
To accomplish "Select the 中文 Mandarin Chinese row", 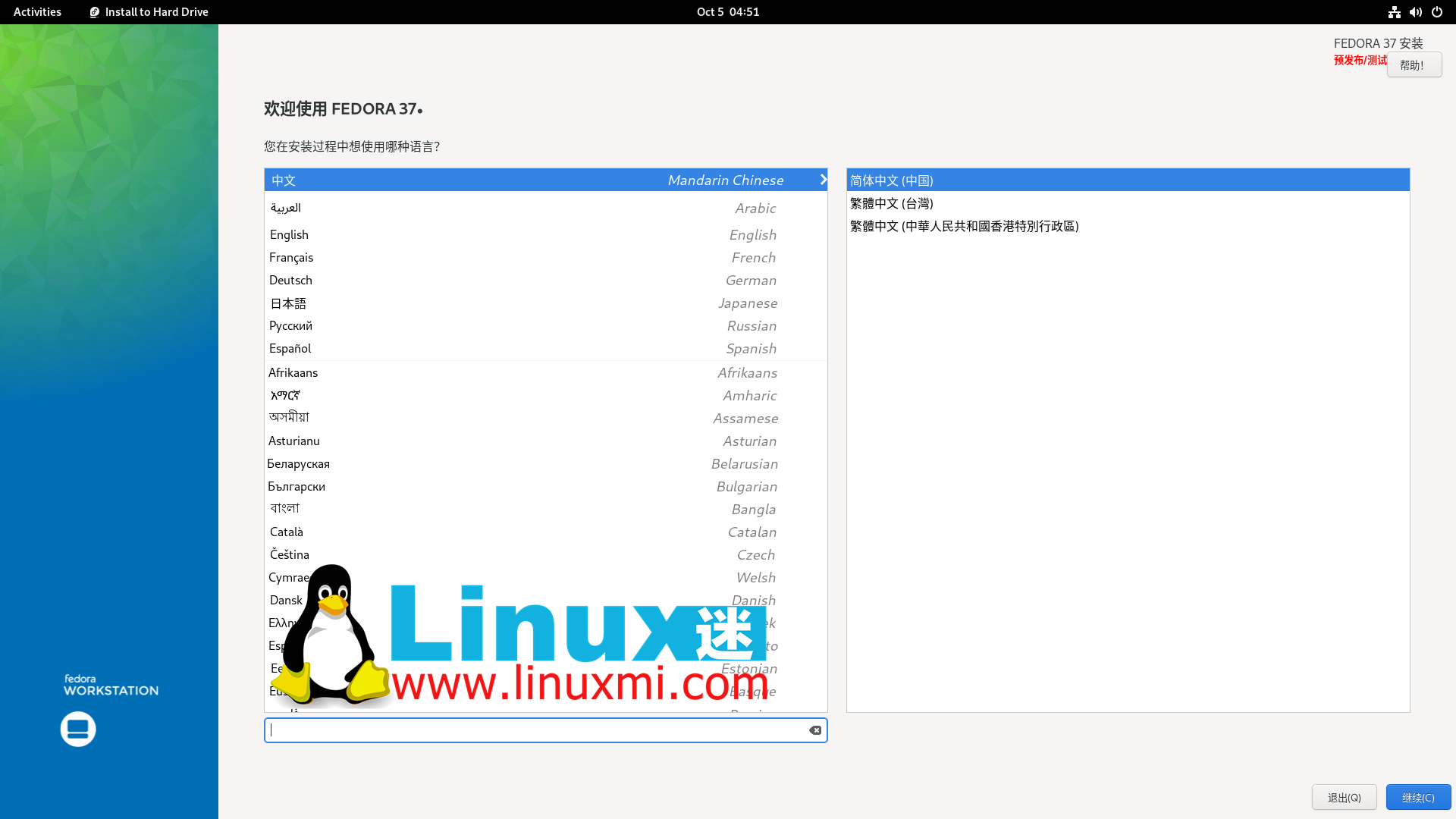I will [545, 180].
